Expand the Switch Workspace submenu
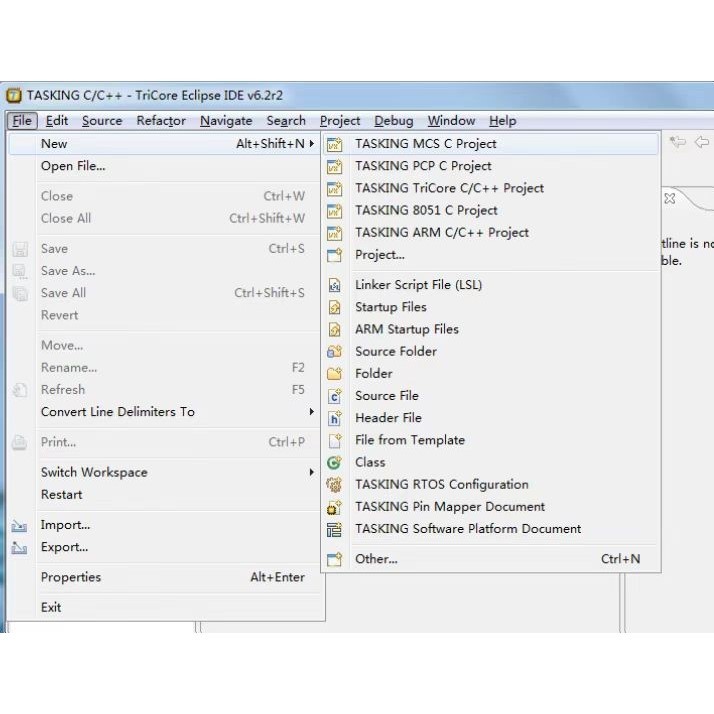The image size is (714, 714). tap(311, 472)
